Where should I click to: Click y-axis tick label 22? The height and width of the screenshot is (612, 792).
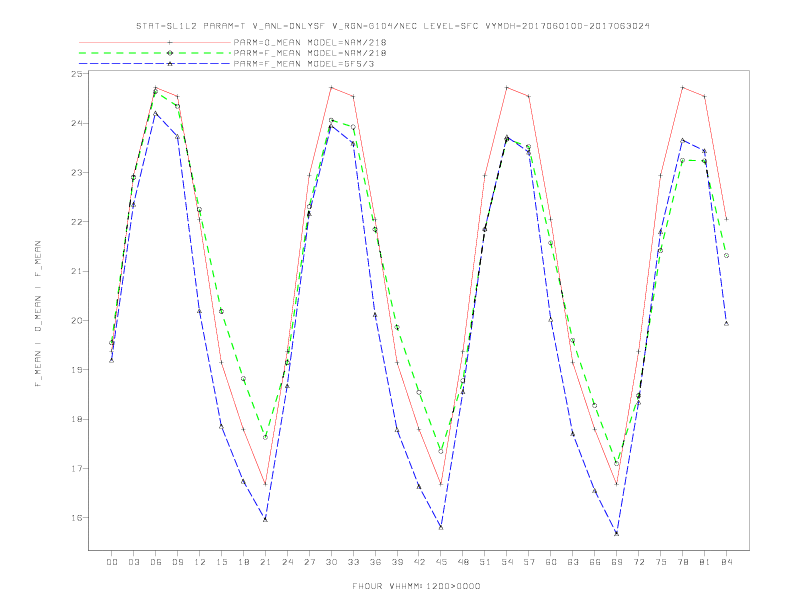pyautogui.click(x=76, y=222)
